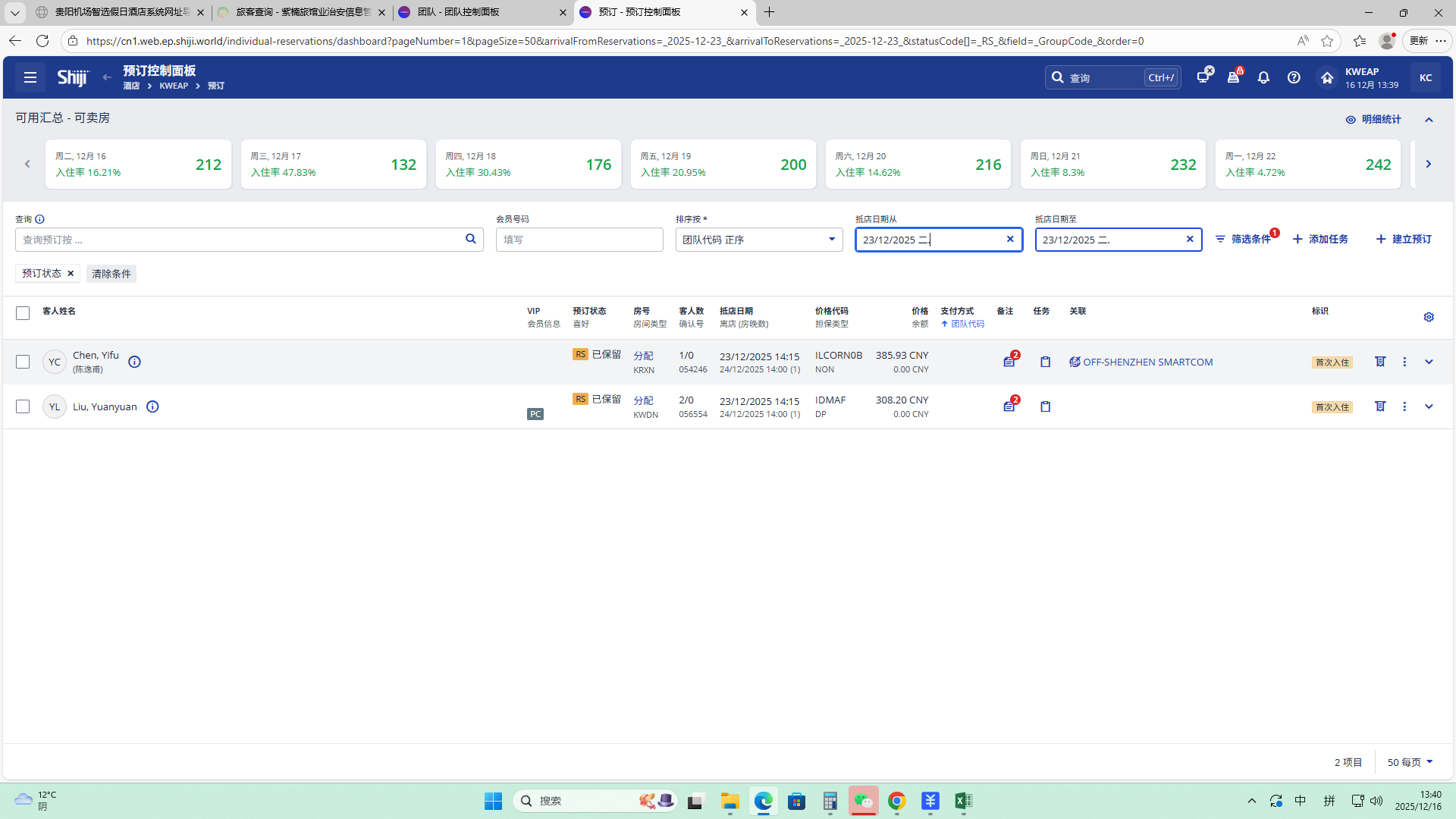Click the 查询预订 search input field
The height and width of the screenshot is (819, 1456).
coord(239,240)
